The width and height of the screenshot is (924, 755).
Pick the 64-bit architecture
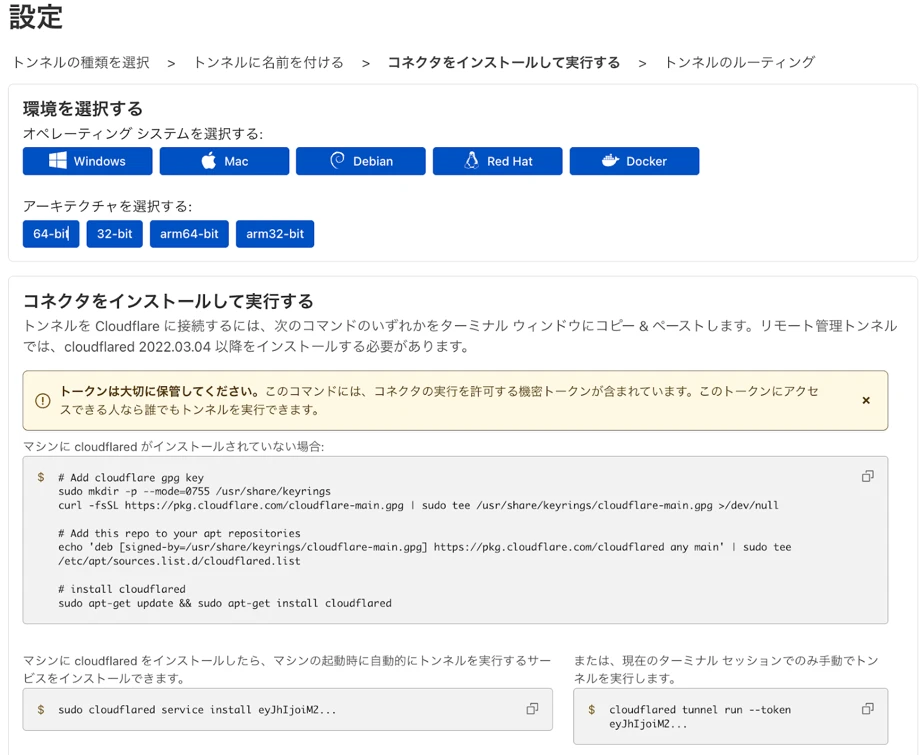pyautogui.click(x=51, y=234)
